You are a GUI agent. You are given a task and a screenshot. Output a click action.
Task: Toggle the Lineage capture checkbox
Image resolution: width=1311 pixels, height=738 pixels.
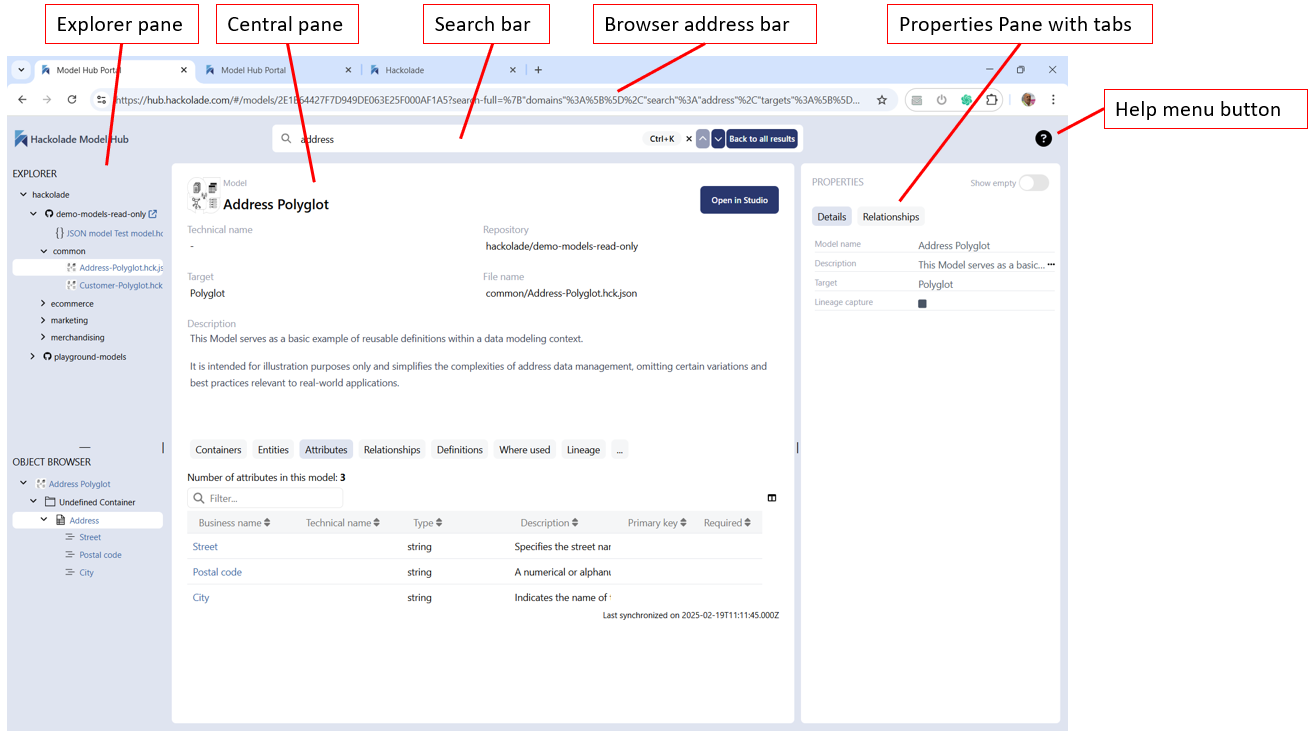tap(922, 303)
